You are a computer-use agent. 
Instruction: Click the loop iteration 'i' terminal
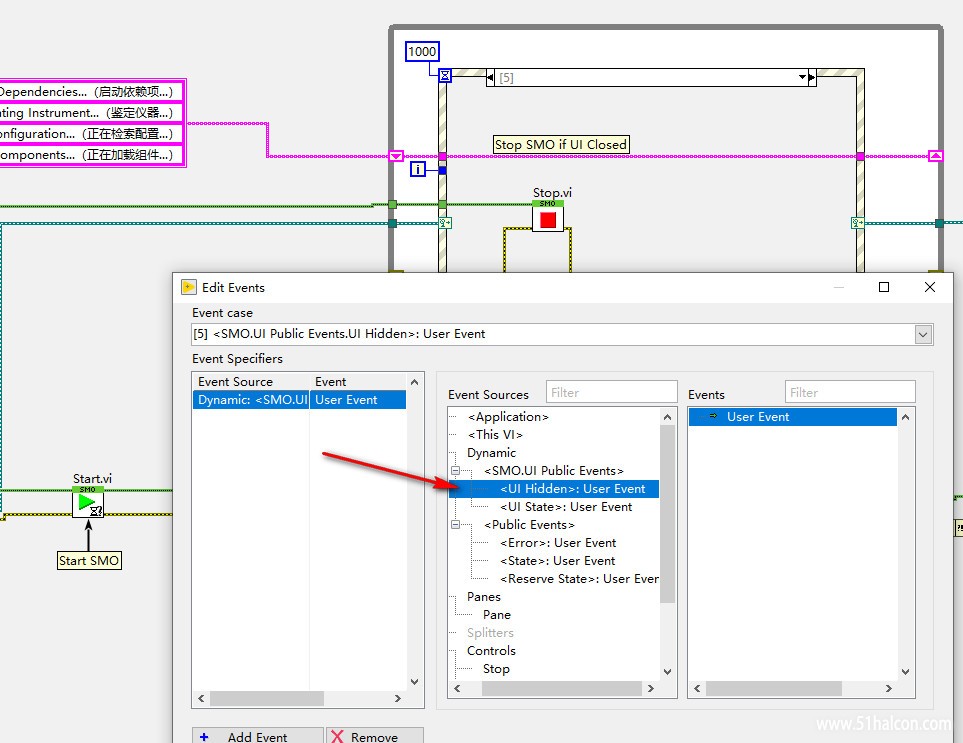418,169
